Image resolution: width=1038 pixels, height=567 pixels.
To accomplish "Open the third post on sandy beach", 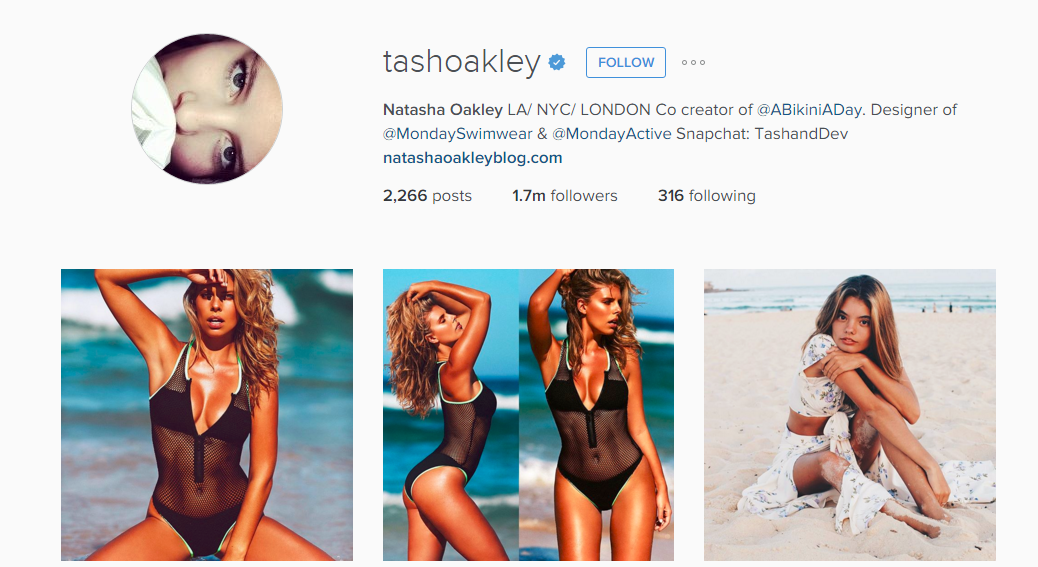I will (x=850, y=415).
